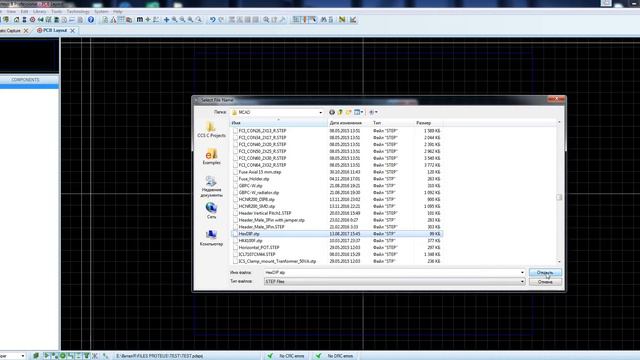
Task: Click the Open (Открыть) button
Action: tap(545, 272)
